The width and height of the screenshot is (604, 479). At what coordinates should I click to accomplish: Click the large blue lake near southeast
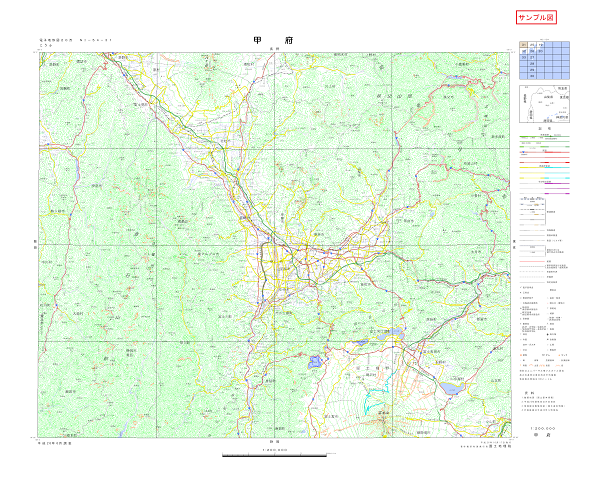[x=452, y=388]
